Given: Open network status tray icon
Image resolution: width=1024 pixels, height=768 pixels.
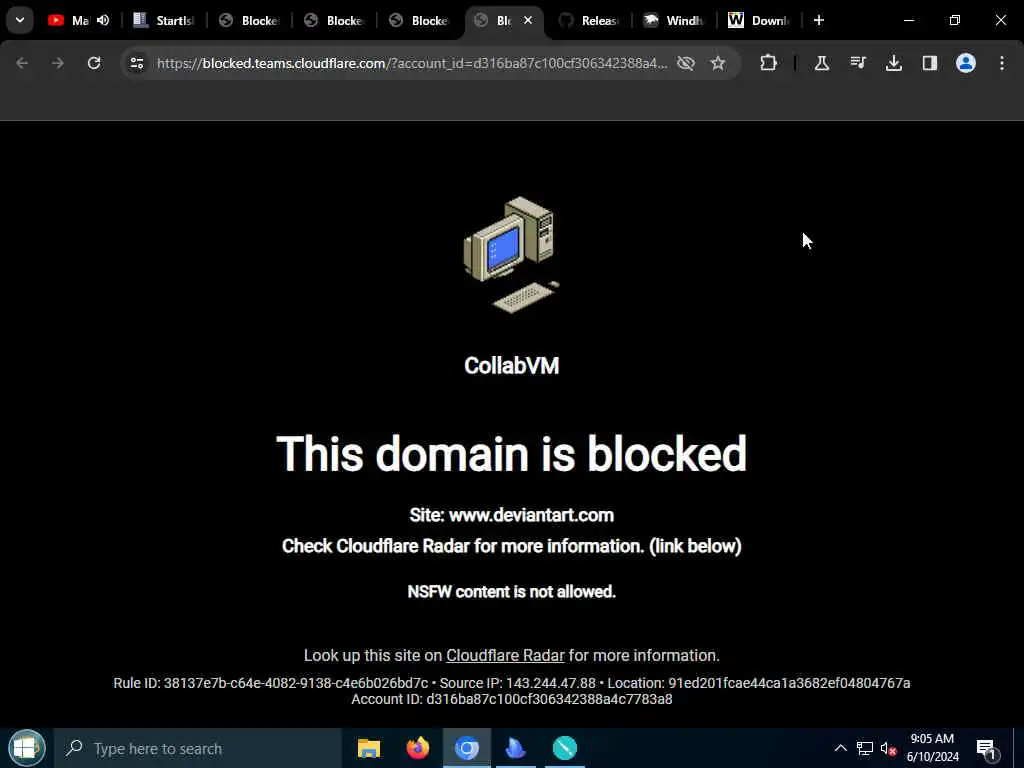Looking at the screenshot, I should pos(865,748).
